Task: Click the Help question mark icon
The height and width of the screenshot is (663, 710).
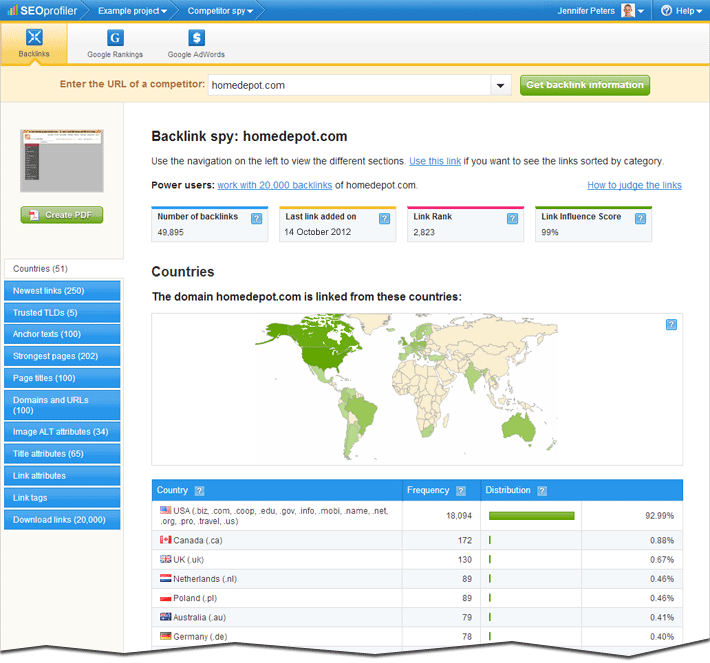Action: (x=666, y=10)
